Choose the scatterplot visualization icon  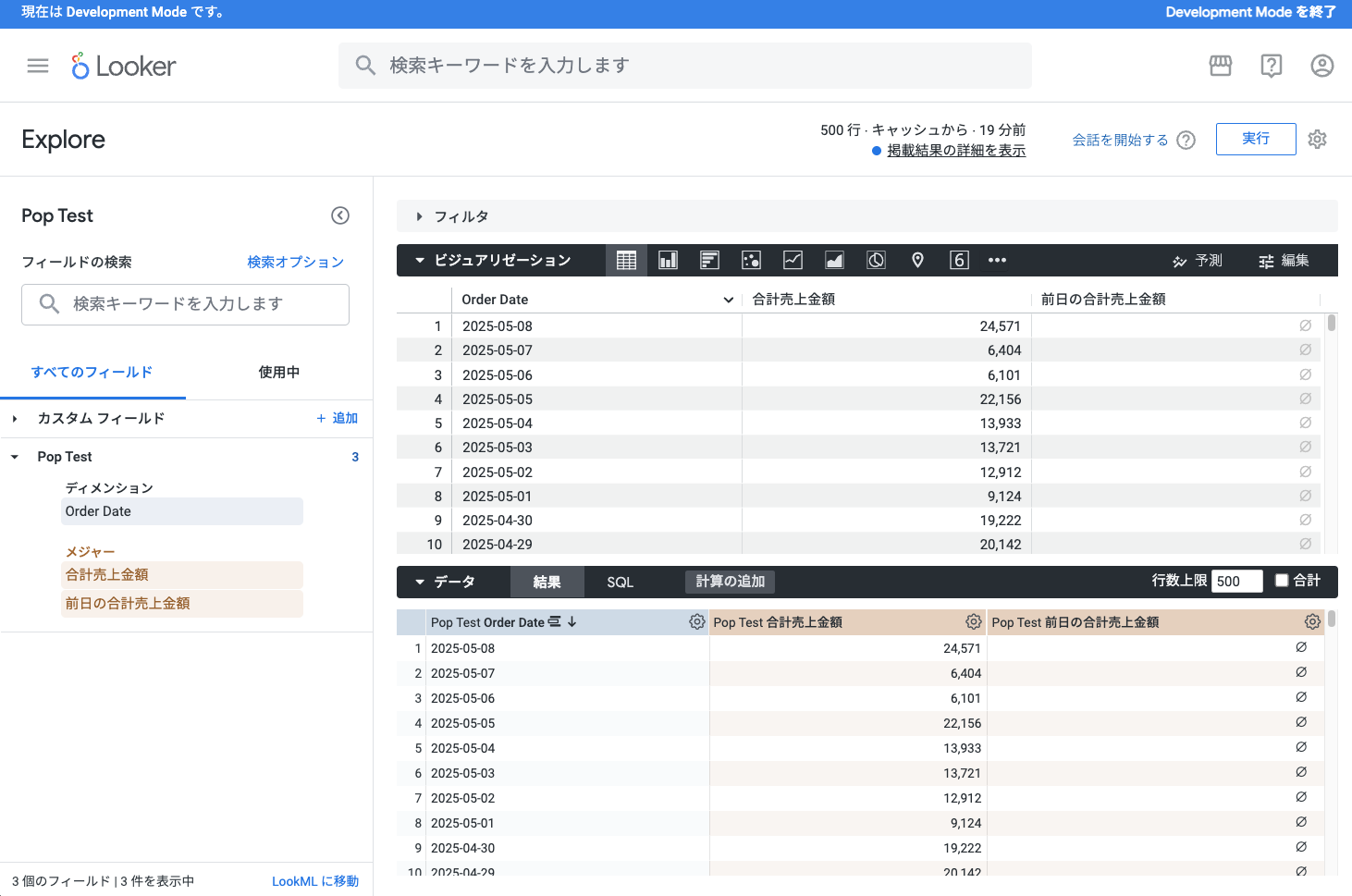pos(751,261)
